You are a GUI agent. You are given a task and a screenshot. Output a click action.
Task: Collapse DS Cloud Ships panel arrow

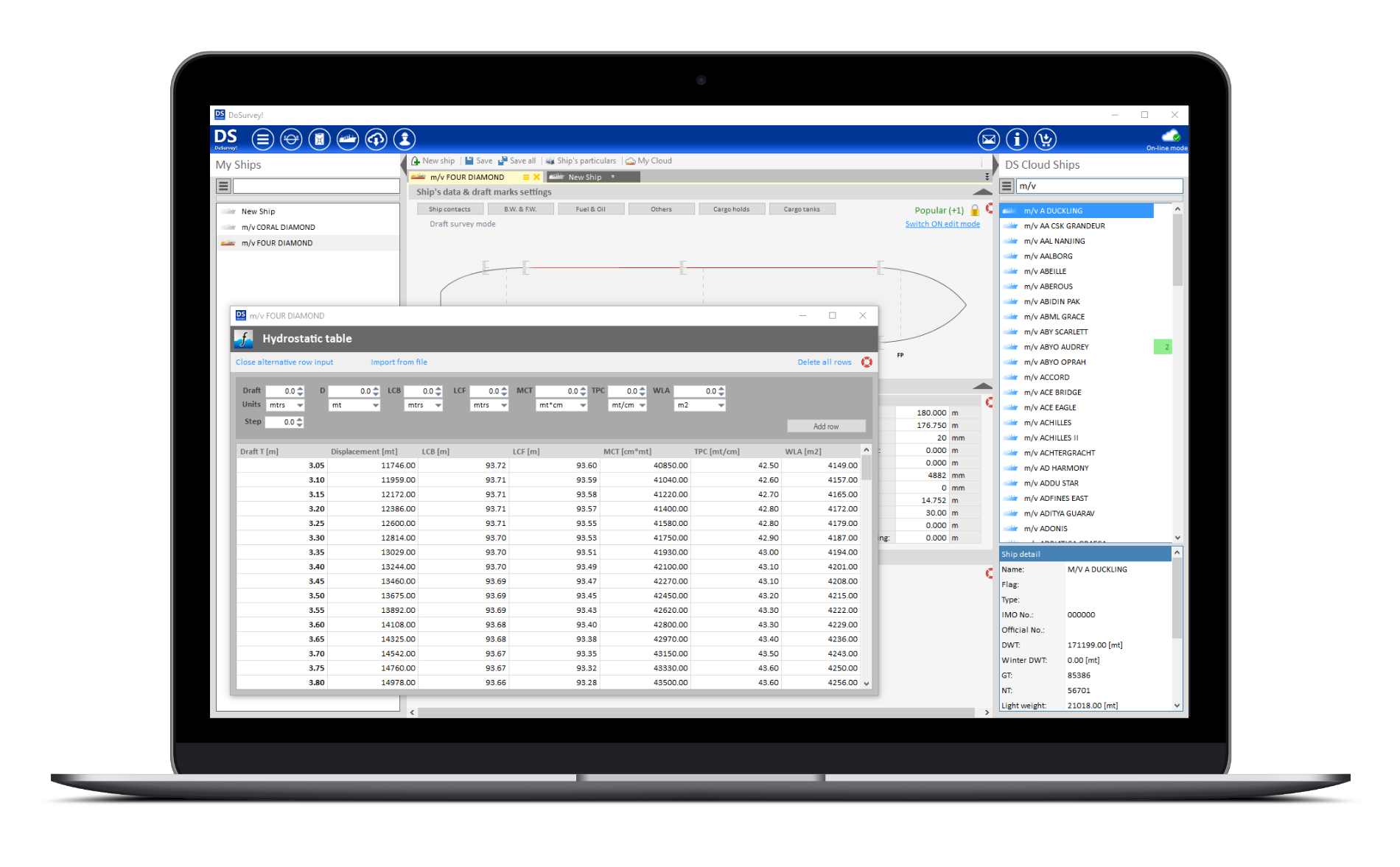tap(995, 164)
